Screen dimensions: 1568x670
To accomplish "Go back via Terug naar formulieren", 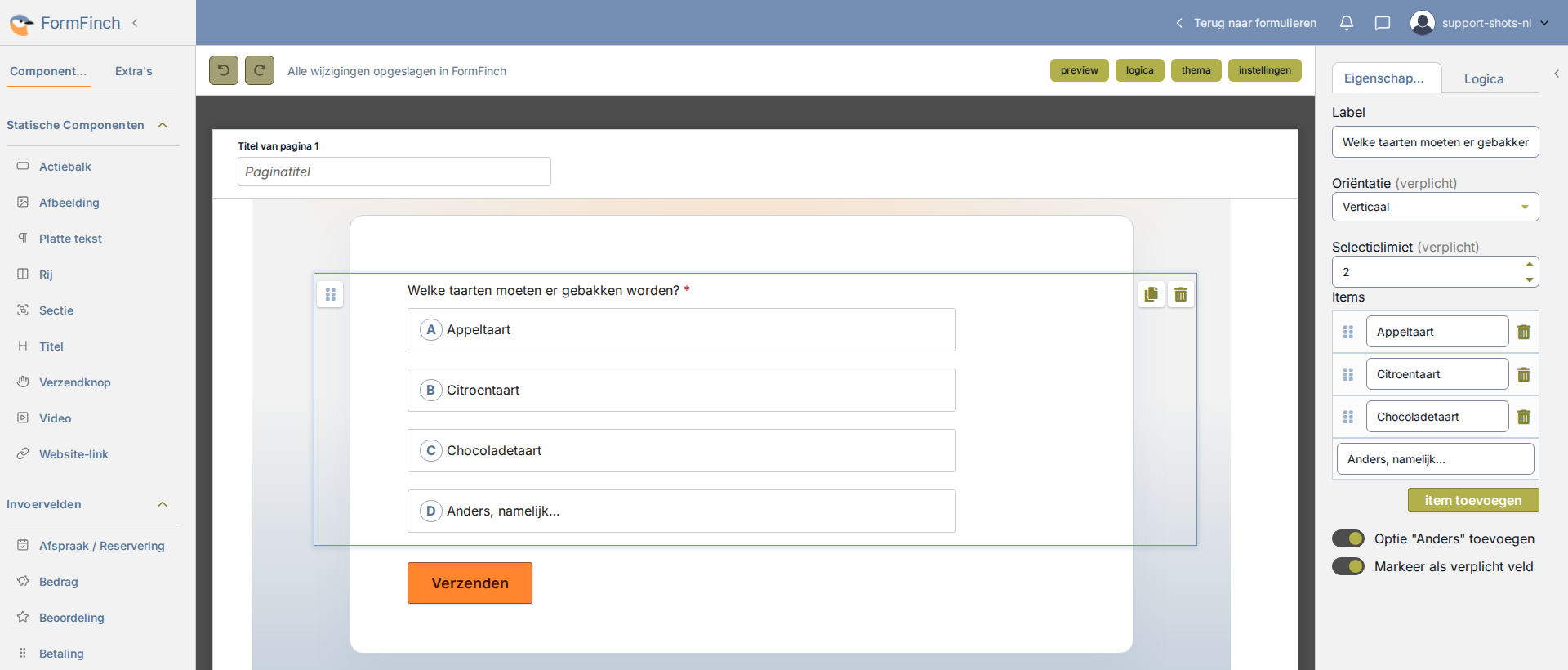I will 1246,23.
